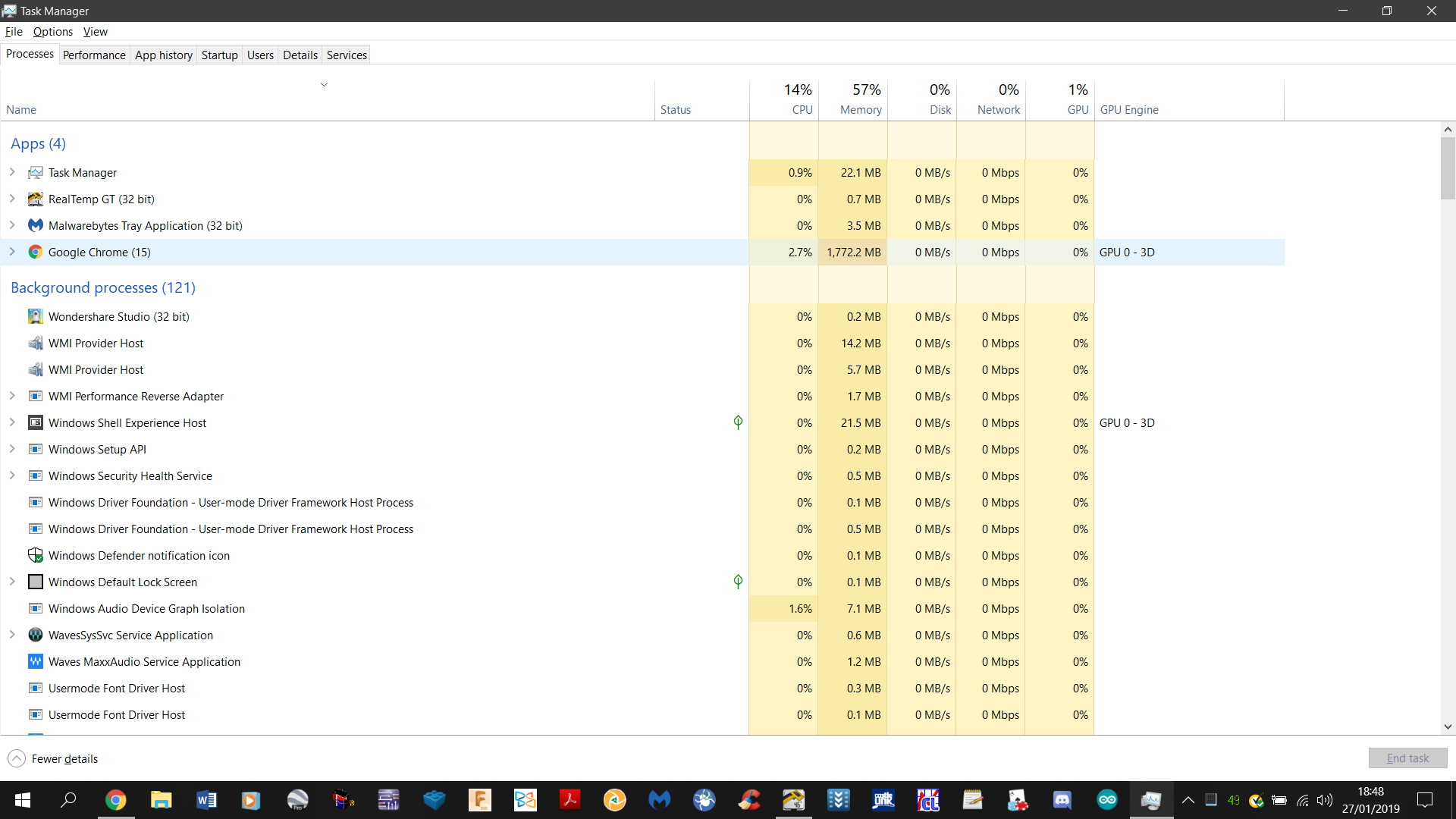Open File Explorer from the taskbar
The height and width of the screenshot is (819, 1456).
coord(161,800)
